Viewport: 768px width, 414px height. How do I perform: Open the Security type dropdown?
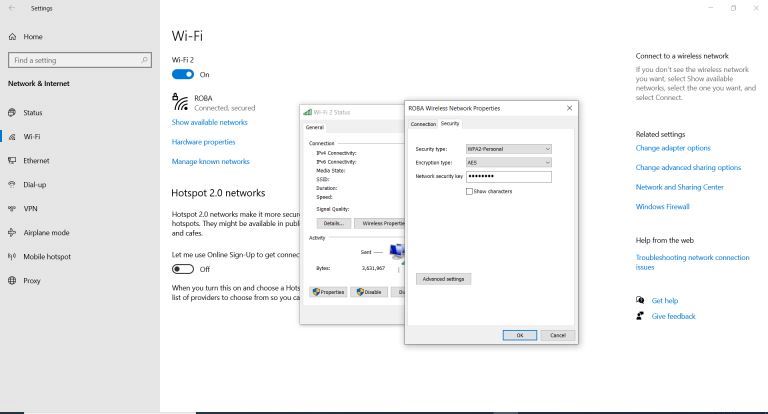tap(509, 149)
